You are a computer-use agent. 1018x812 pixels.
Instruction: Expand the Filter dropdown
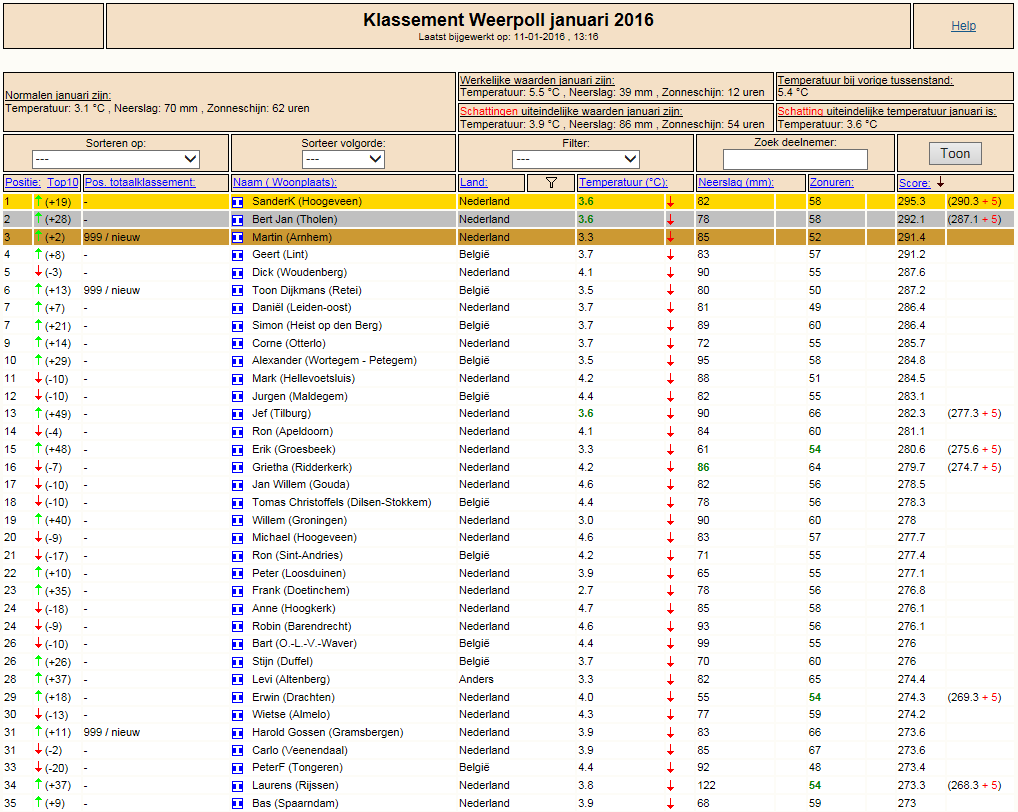coord(576,159)
